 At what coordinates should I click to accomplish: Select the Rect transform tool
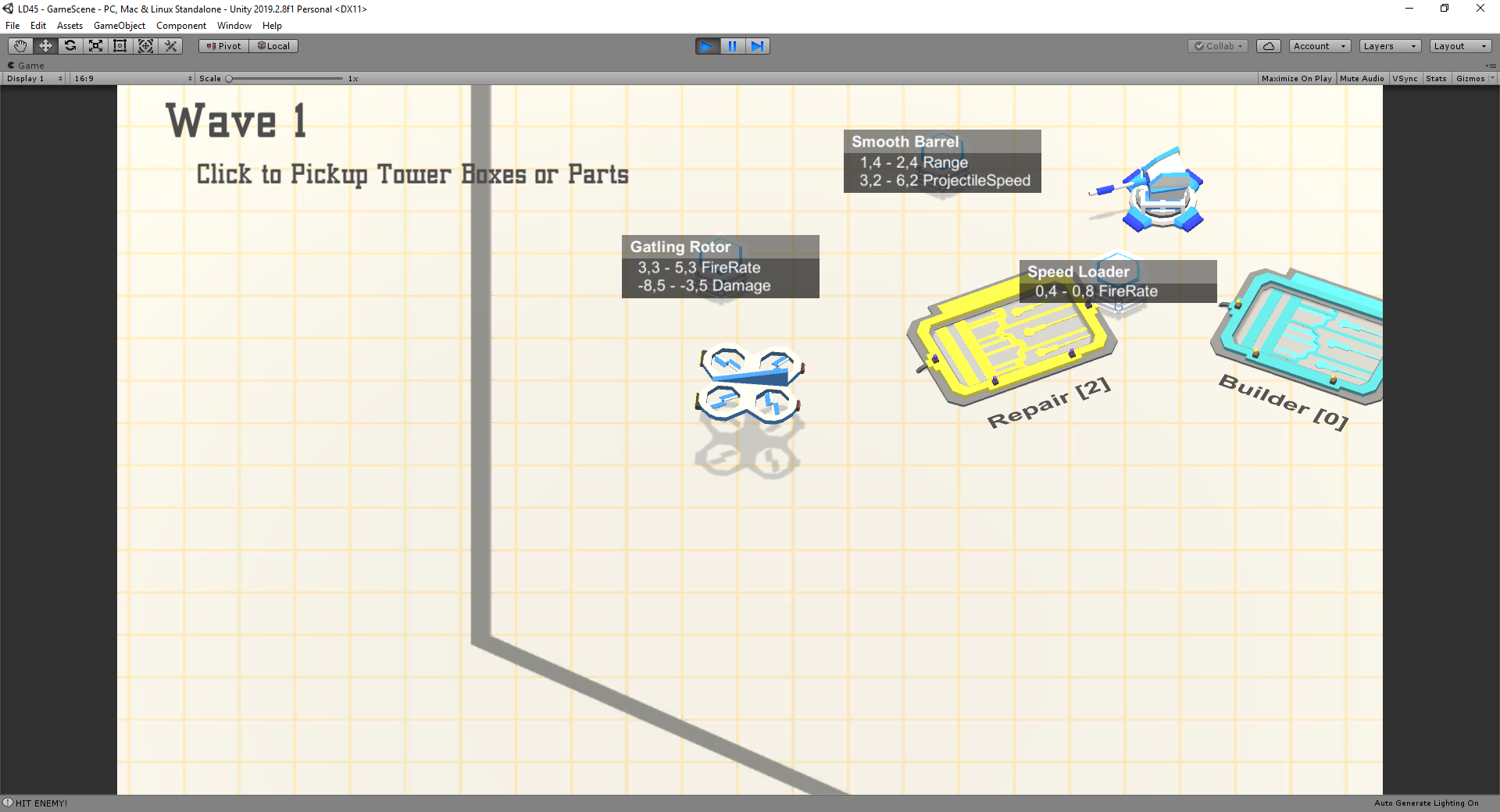(x=120, y=46)
